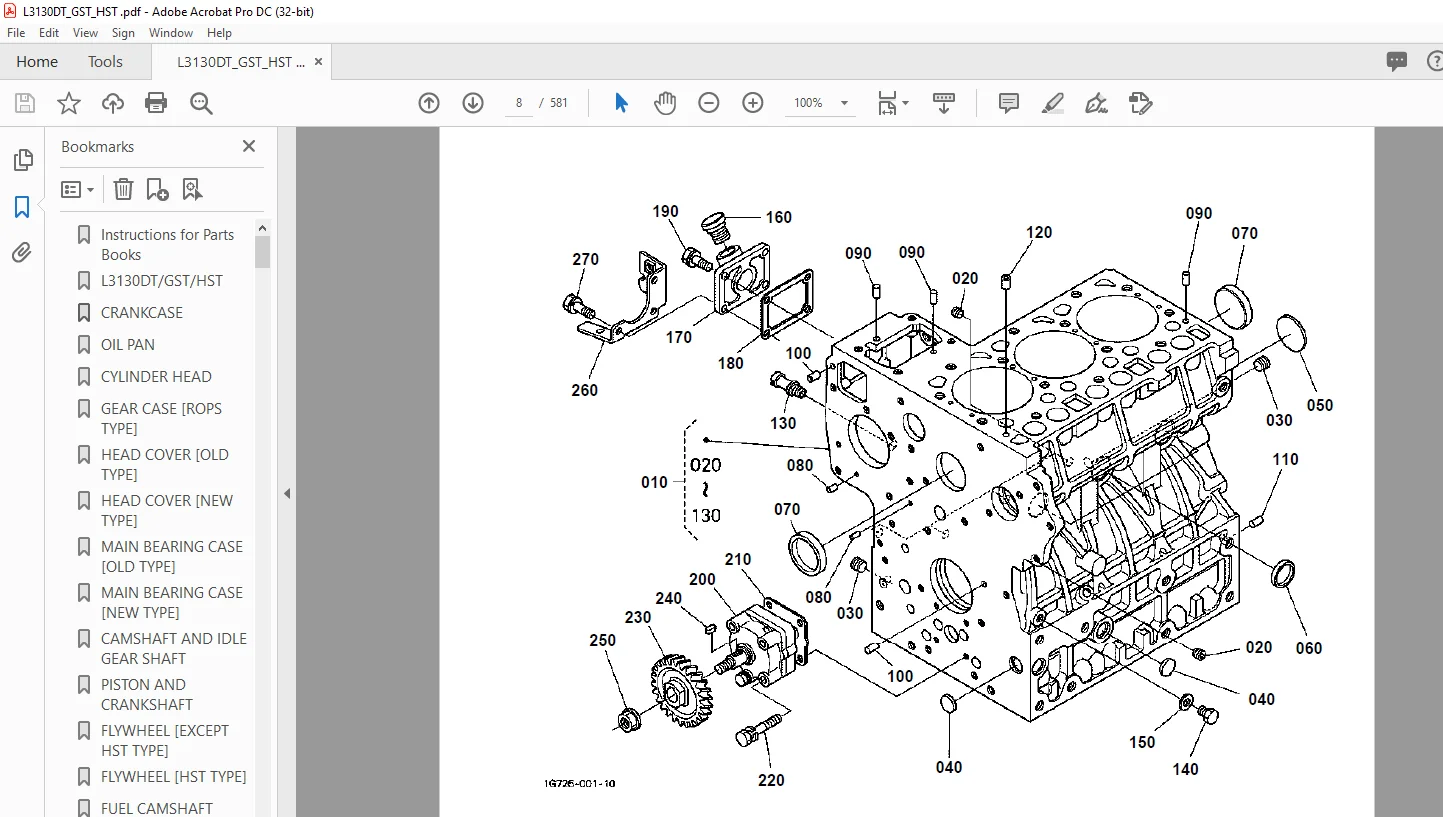Image resolution: width=1443 pixels, height=817 pixels.
Task: Open the FUEL CAMSHAFT bookmark
Action: tap(157, 808)
